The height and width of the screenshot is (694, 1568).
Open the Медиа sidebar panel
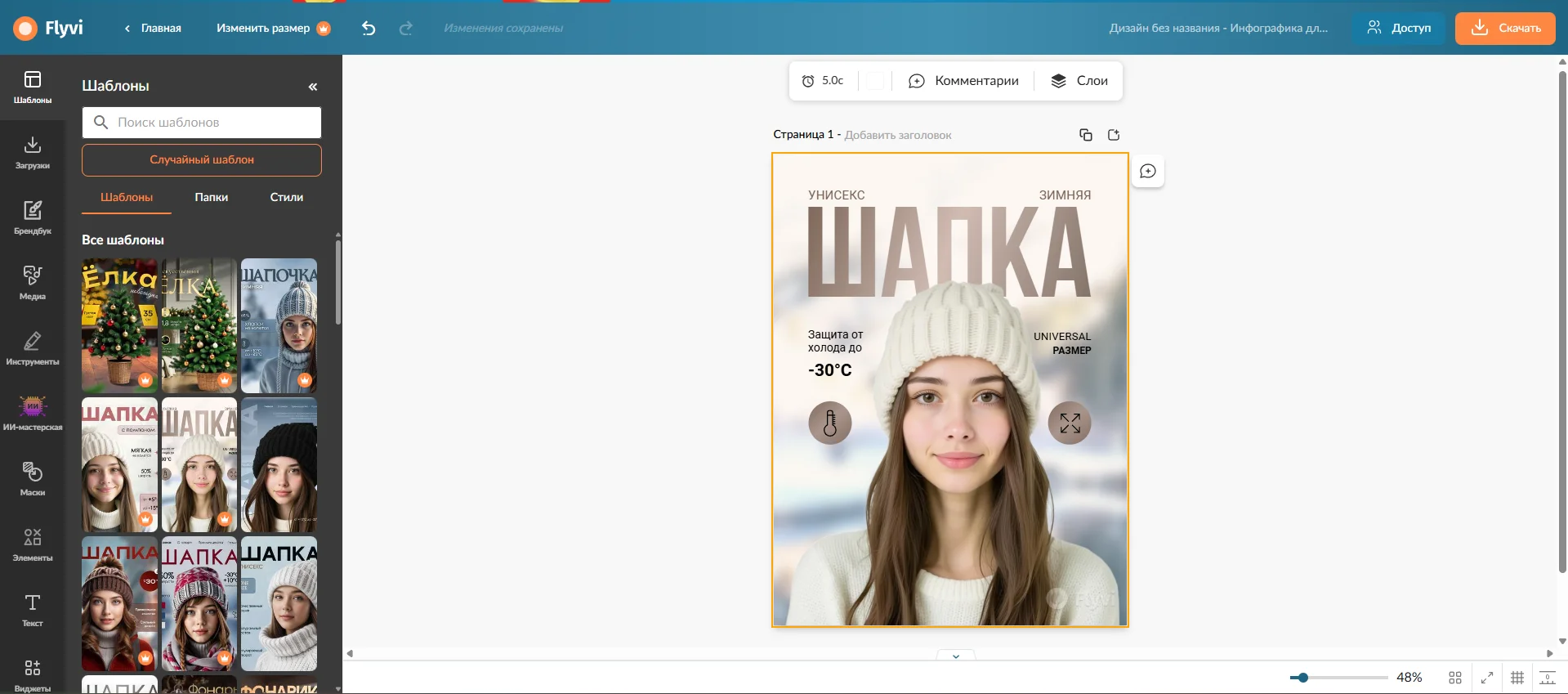tap(33, 283)
